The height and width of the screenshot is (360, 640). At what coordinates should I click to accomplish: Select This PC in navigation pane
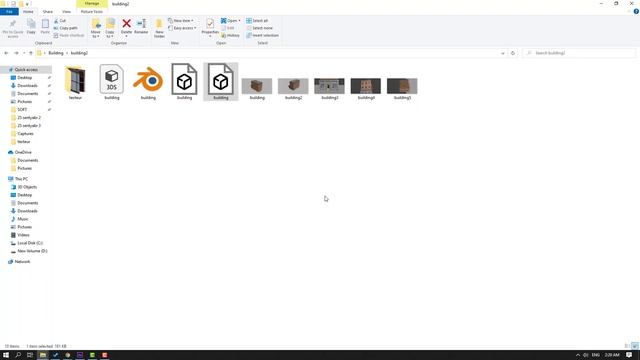21,179
